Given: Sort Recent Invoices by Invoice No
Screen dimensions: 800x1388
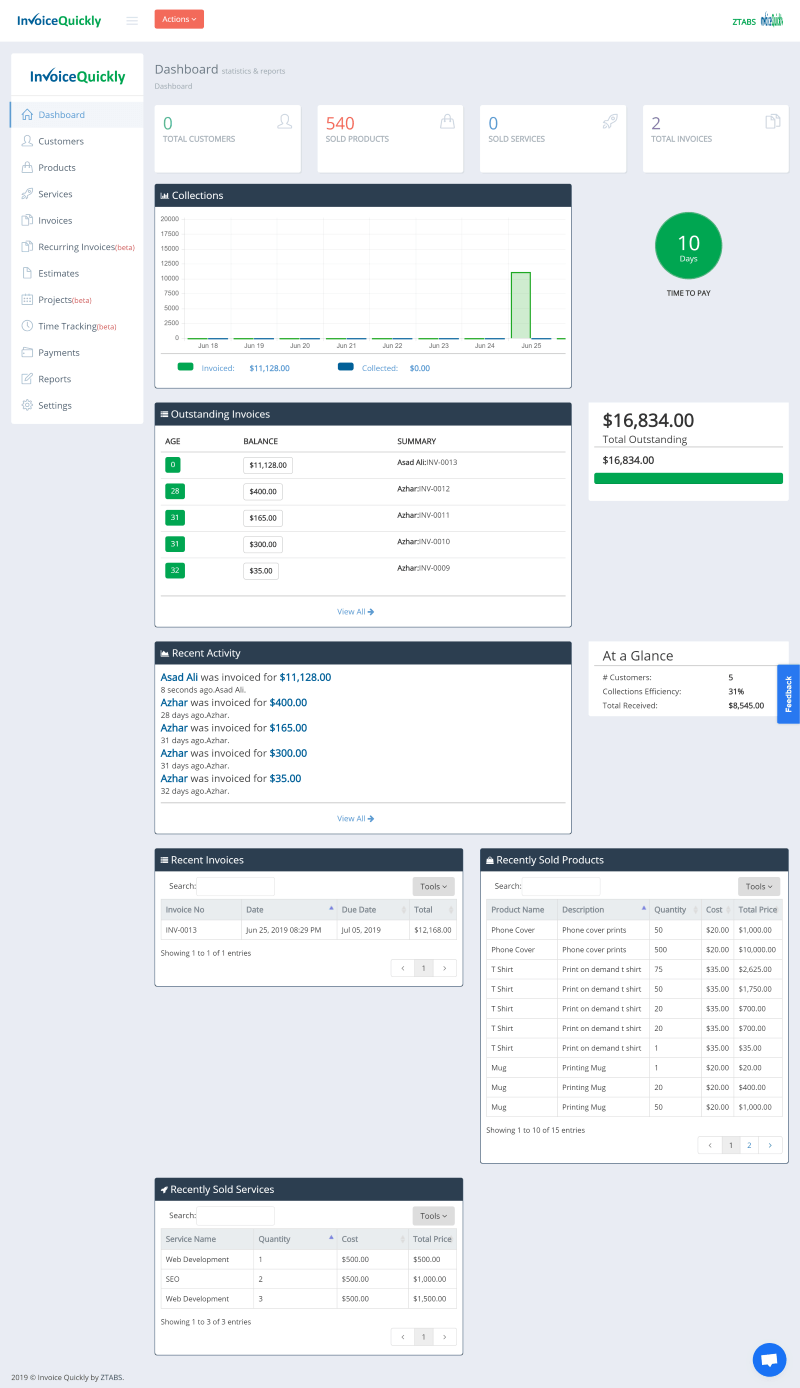Looking at the screenshot, I should point(201,909).
